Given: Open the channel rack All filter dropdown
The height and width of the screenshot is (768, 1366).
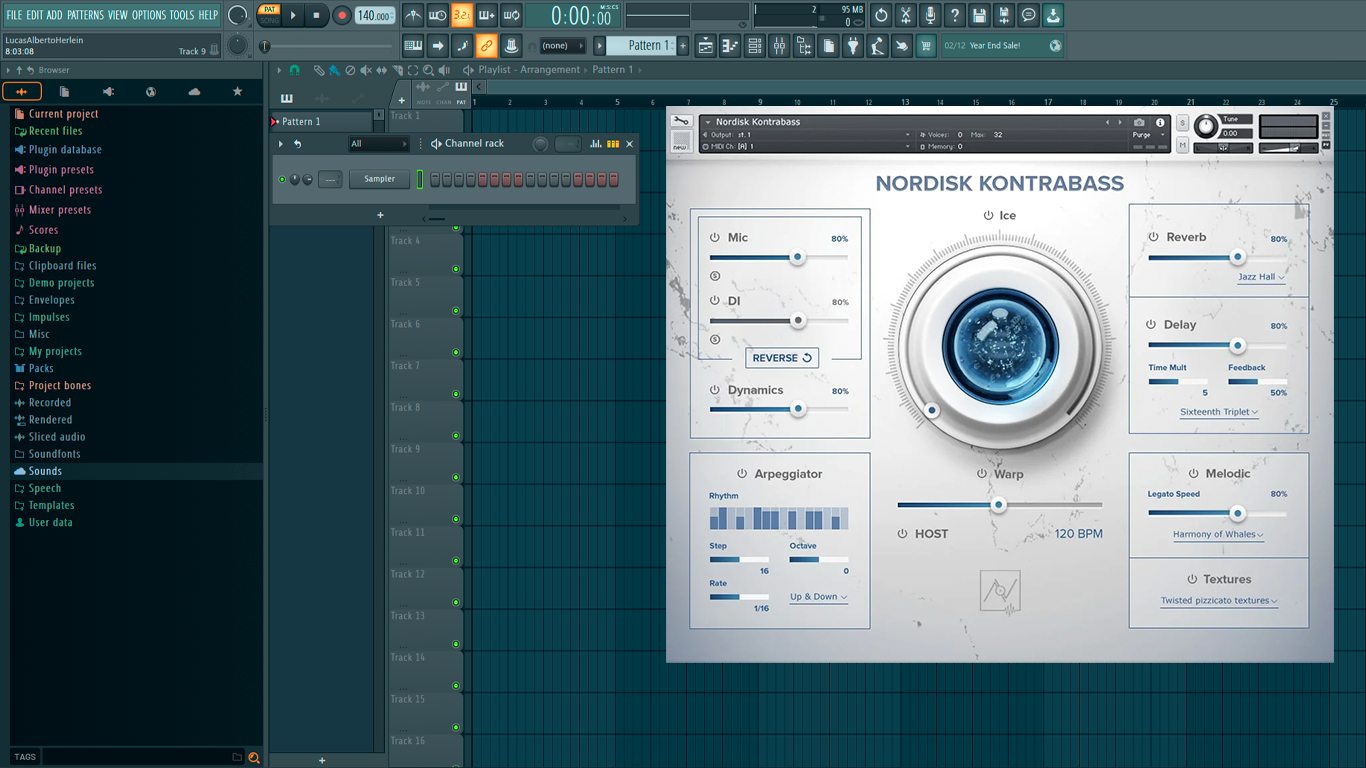Looking at the screenshot, I should [x=378, y=144].
